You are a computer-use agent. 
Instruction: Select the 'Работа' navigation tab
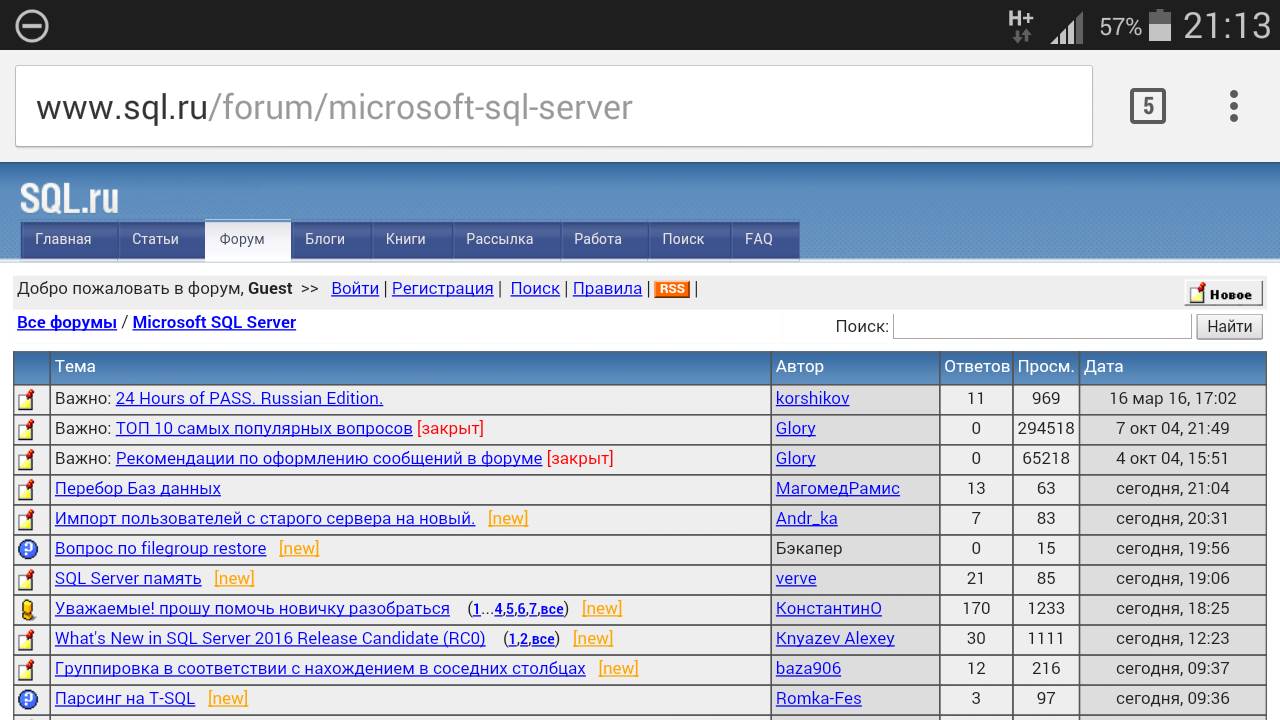598,240
